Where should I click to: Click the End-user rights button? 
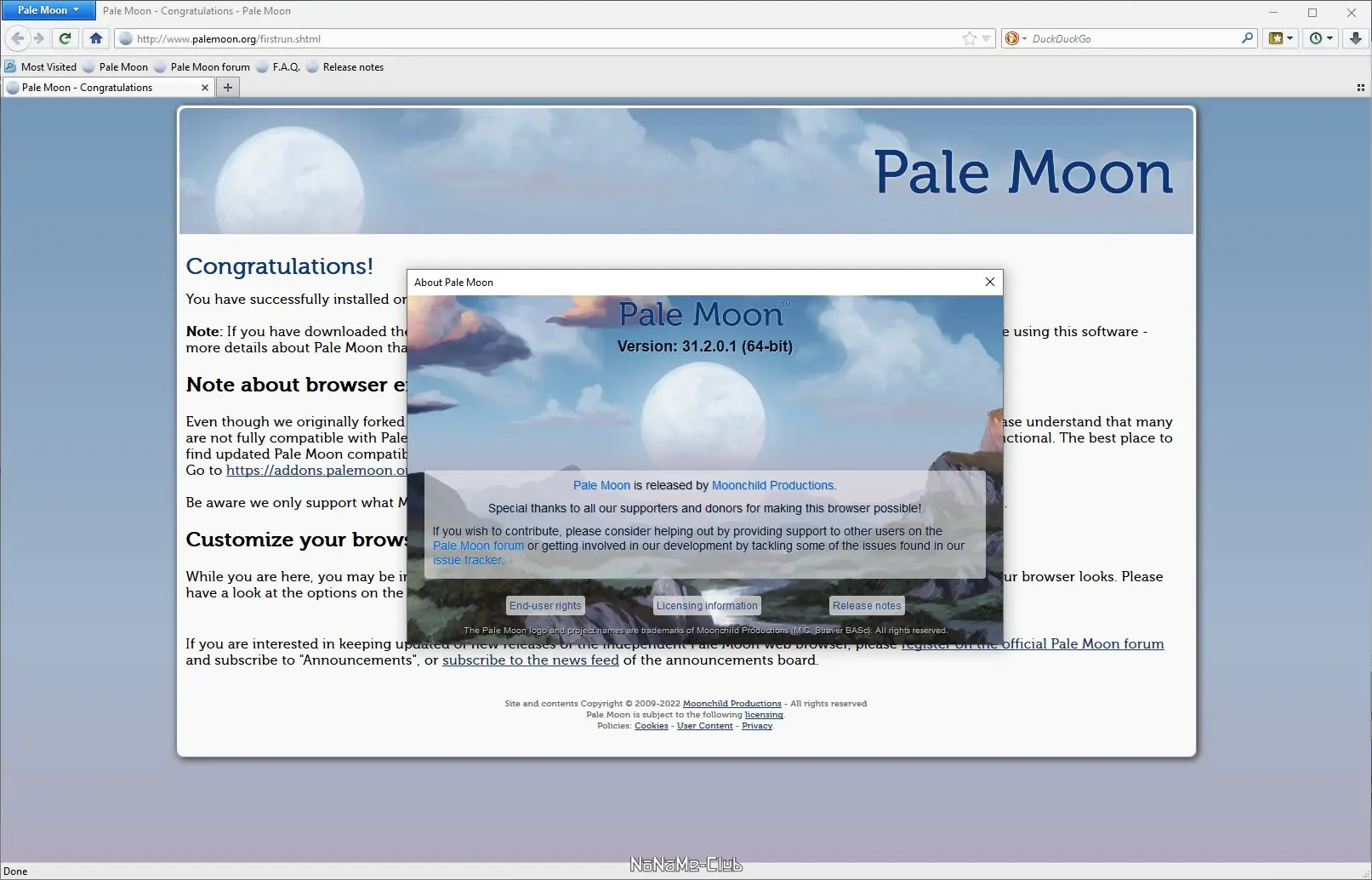(x=545, y=606)
